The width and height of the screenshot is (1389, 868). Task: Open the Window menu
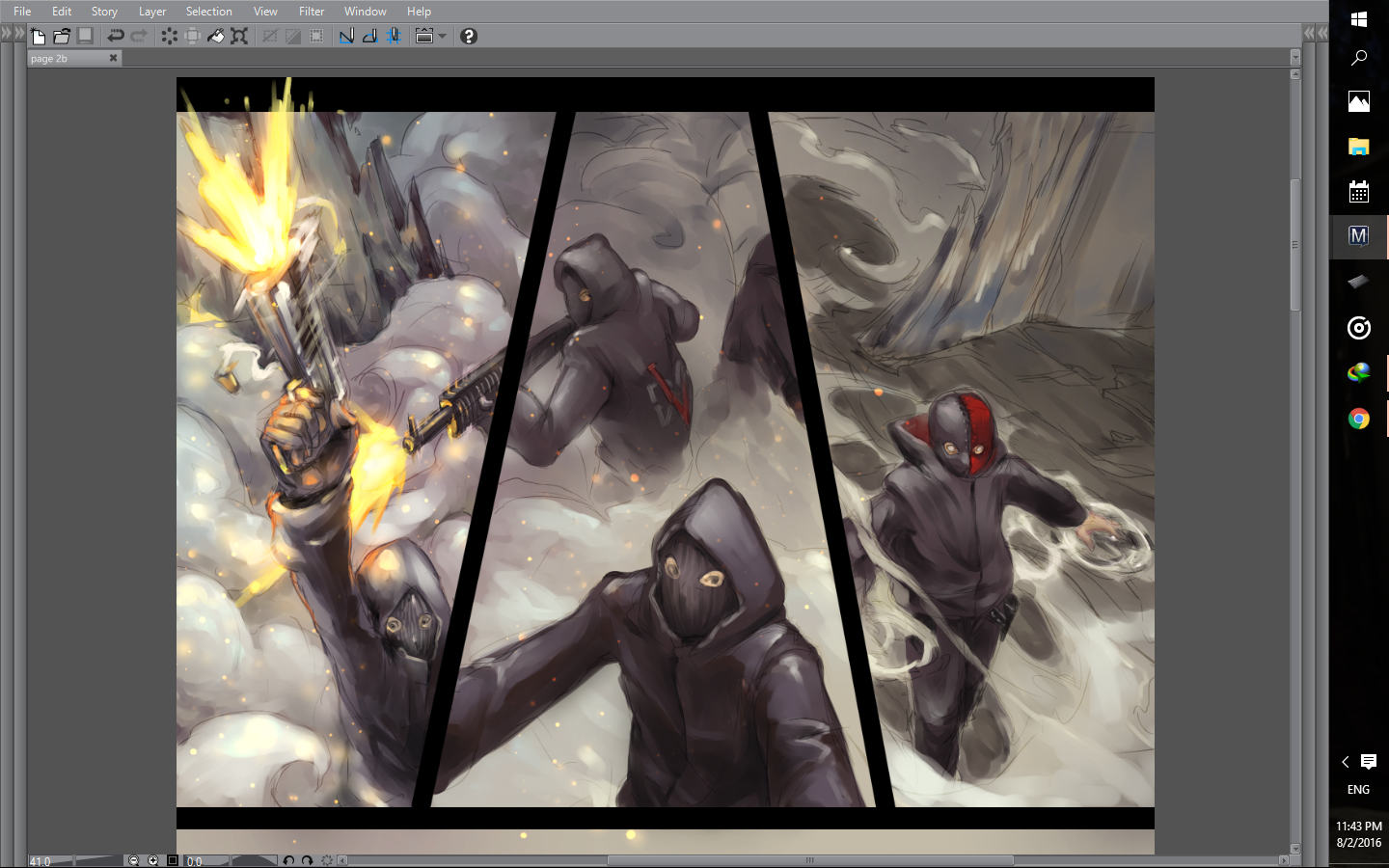pyautogui.click(x=366, y=12)
